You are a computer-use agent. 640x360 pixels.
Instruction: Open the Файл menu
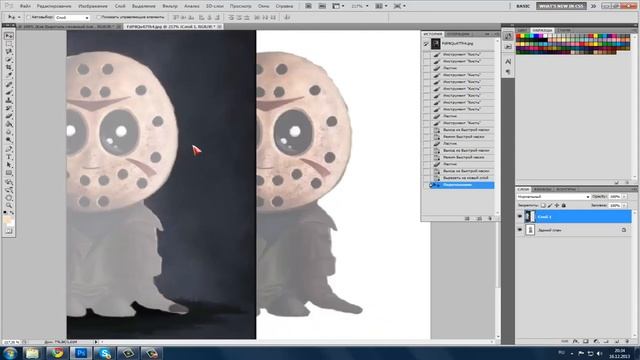[x=25, y=6]
